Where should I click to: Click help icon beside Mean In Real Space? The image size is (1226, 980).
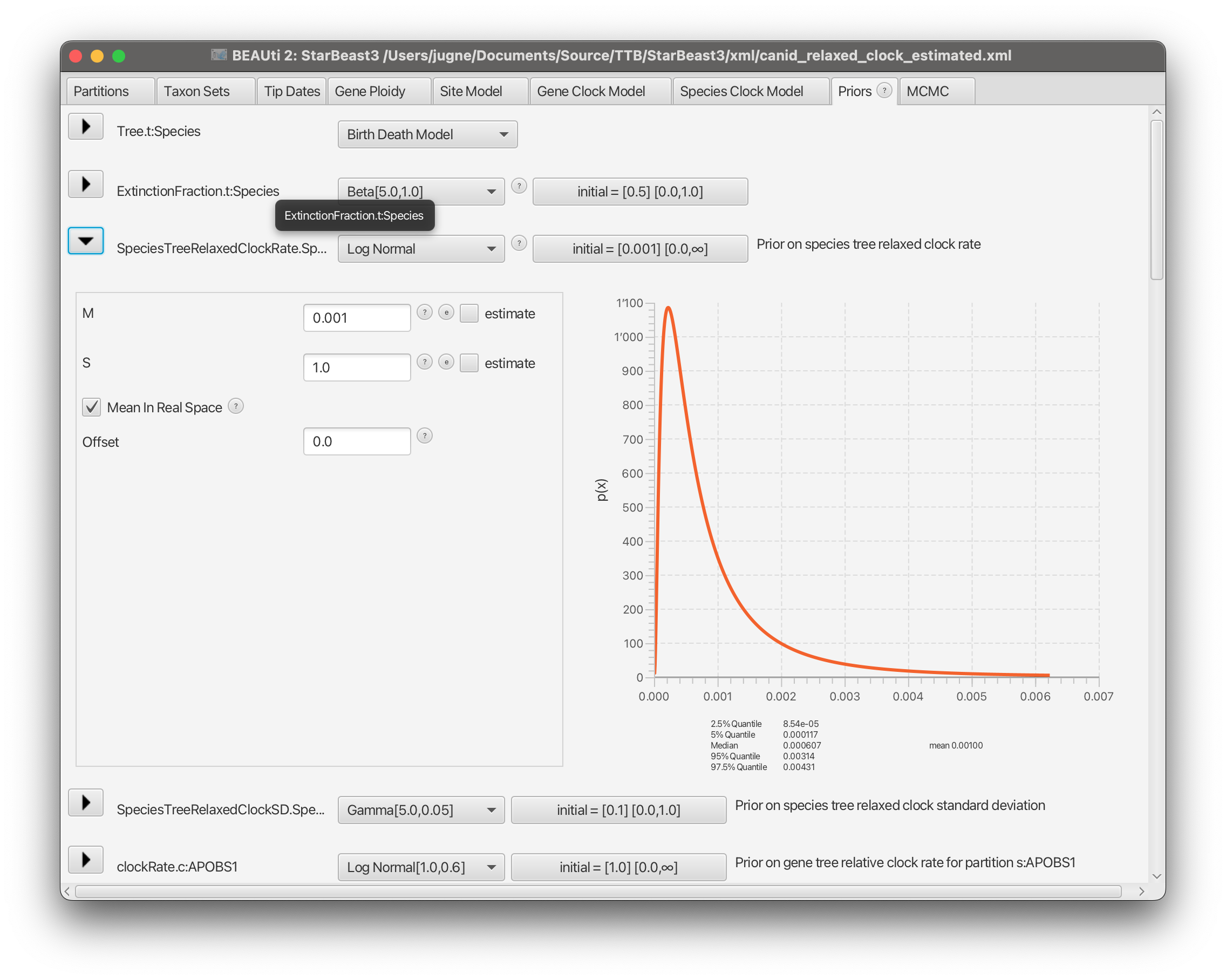tap(235, 406)
